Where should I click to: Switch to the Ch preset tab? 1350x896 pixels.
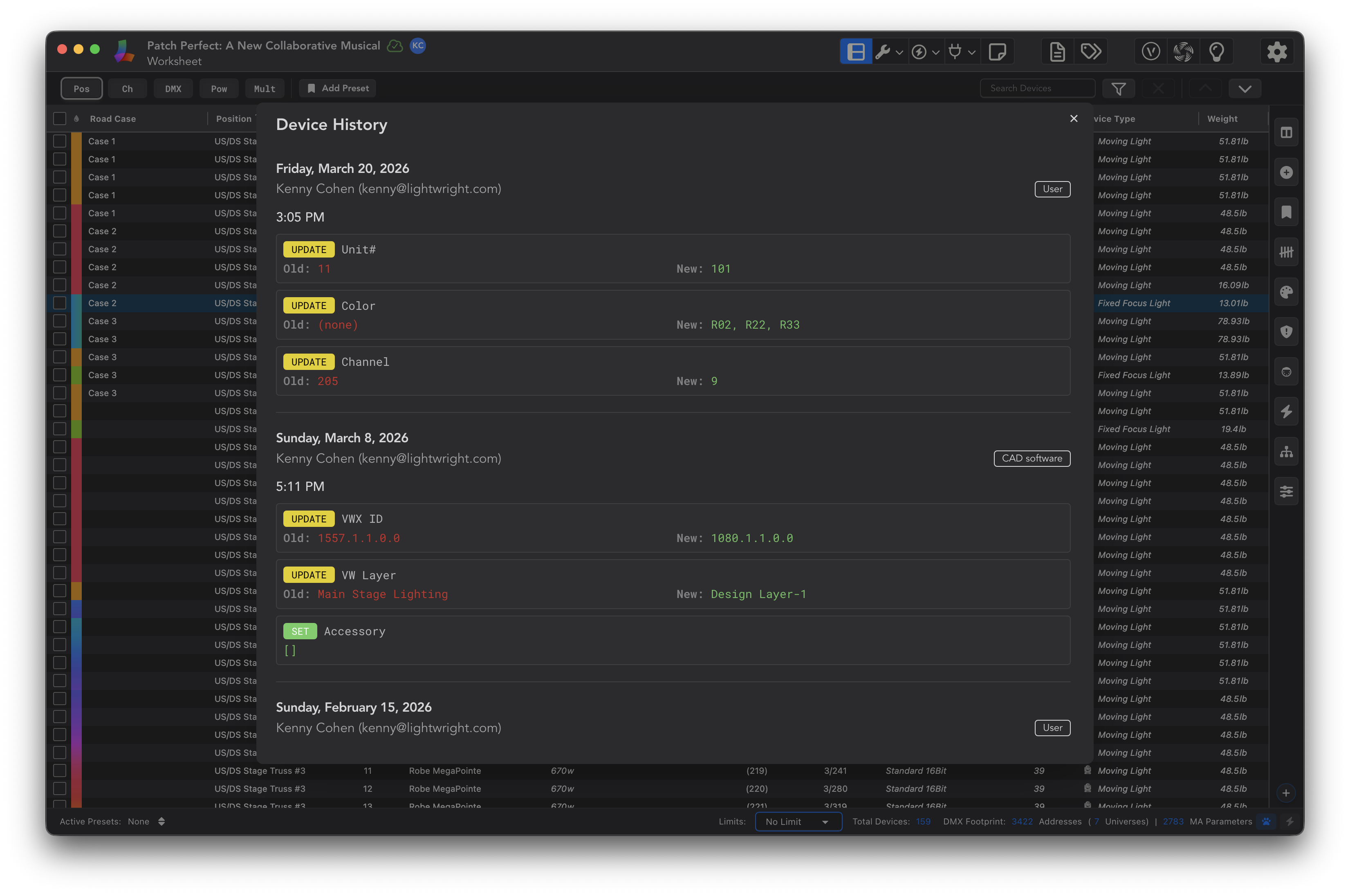tap(128, 89)
